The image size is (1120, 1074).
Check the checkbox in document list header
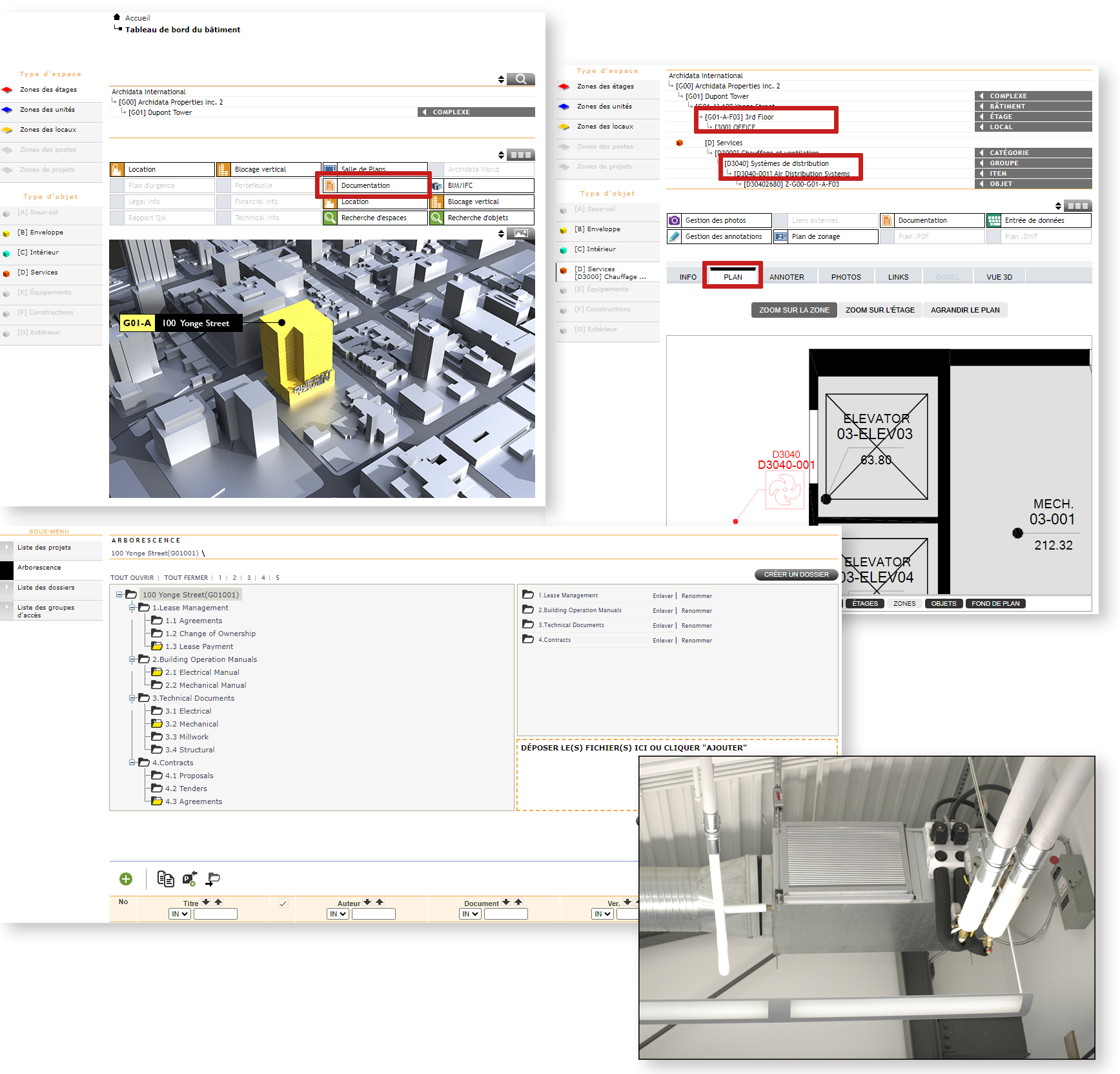tap(283, 904)
